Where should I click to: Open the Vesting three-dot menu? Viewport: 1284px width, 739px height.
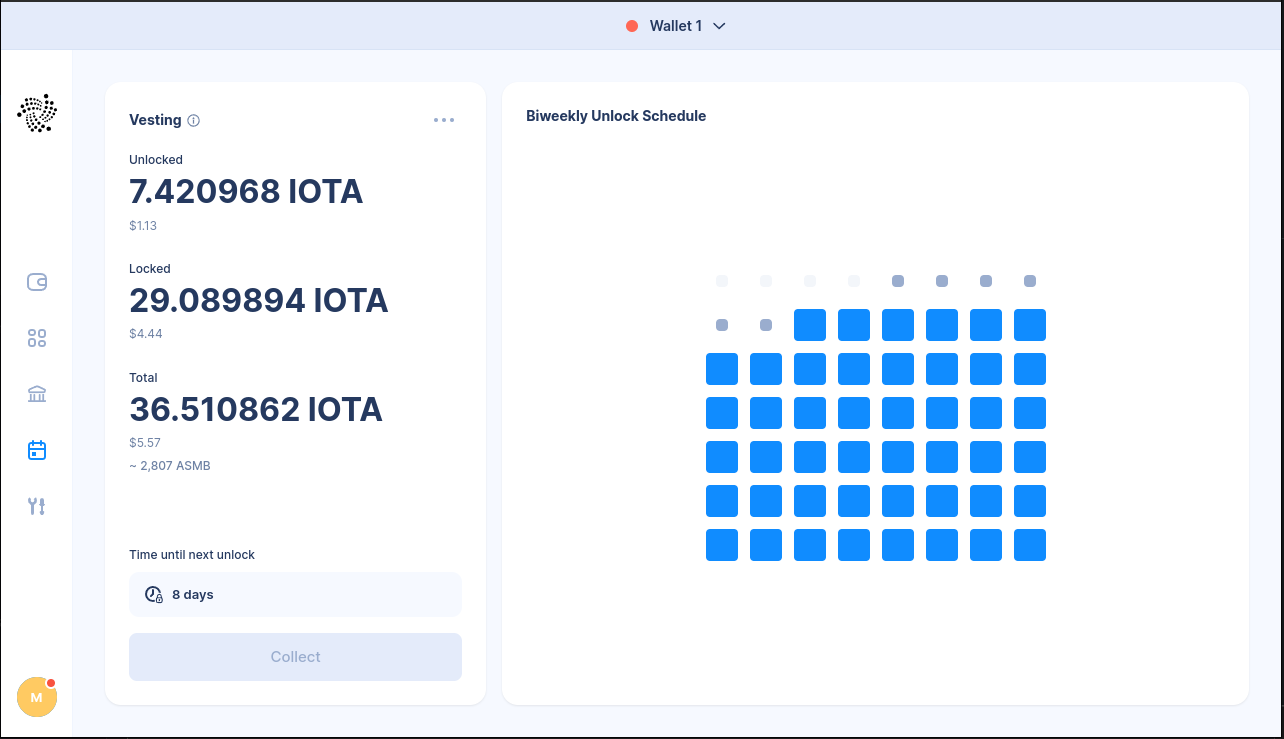tap(444, 120)
